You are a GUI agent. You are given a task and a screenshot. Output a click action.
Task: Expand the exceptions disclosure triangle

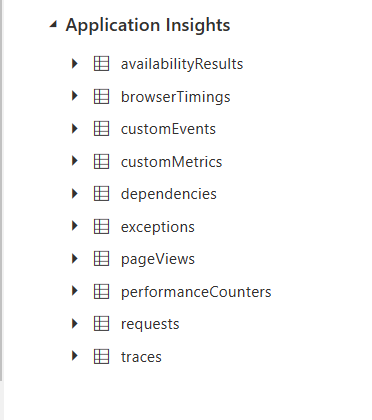click(x=75, y=226)
